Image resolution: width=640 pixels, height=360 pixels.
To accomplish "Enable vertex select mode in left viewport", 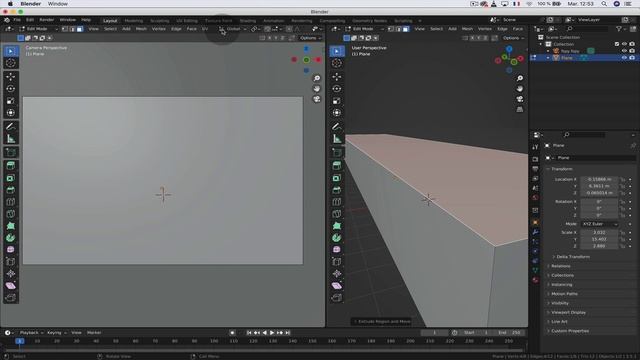I will click(65, 29).
